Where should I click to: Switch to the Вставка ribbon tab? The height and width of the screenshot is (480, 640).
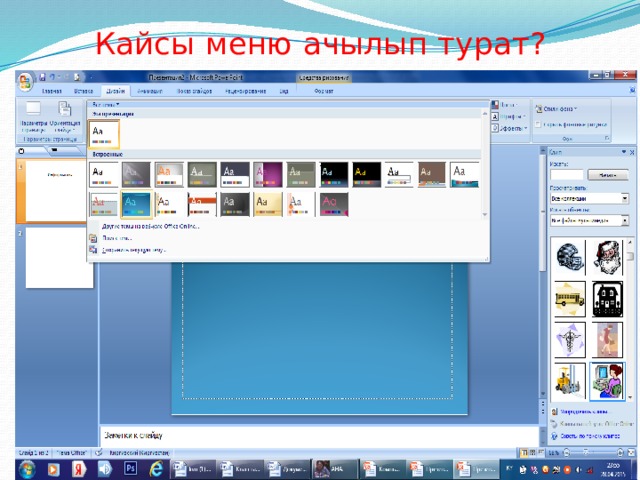84,91
